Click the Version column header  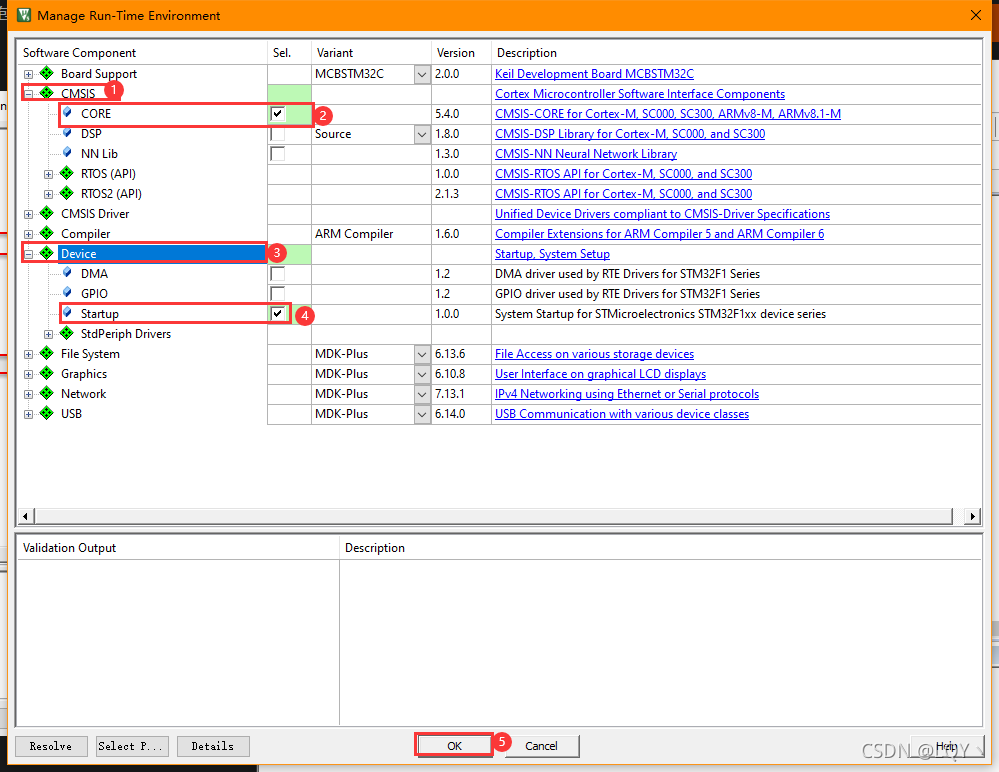[461, 52]
